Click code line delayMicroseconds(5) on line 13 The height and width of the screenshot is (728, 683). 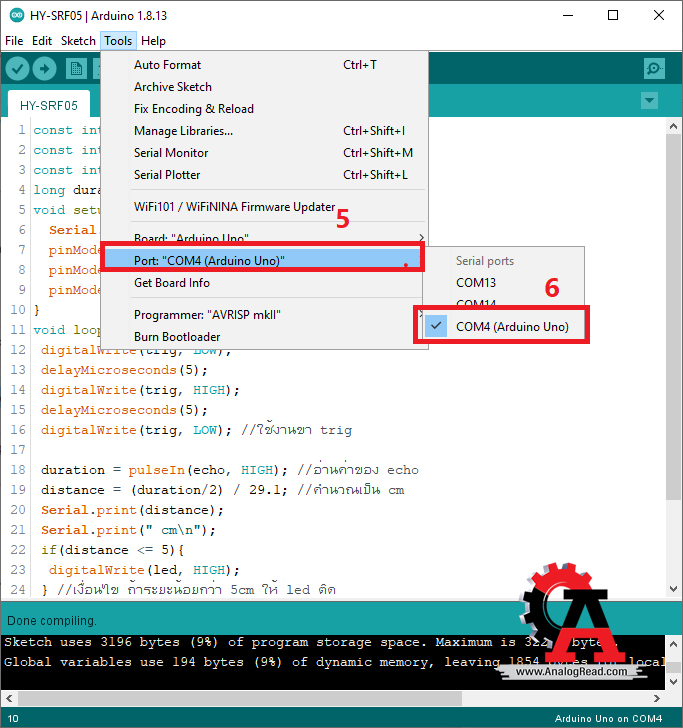pyautogui.click(x=124, y=370)
